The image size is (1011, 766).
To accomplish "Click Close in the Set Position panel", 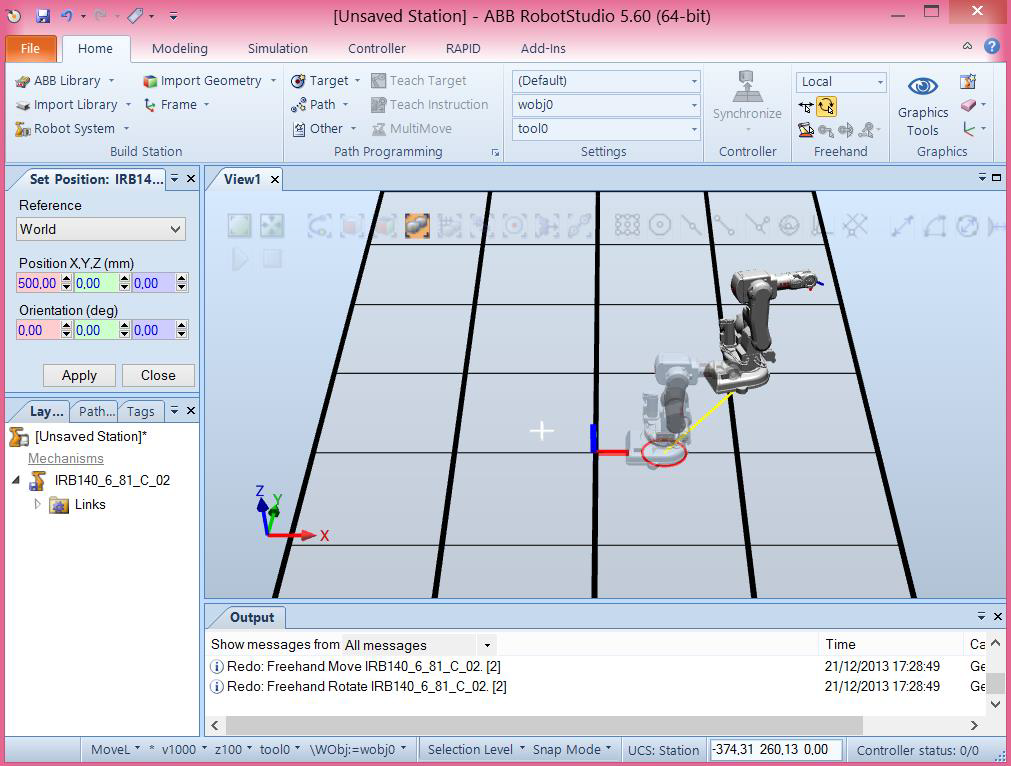I will [158, 375].
